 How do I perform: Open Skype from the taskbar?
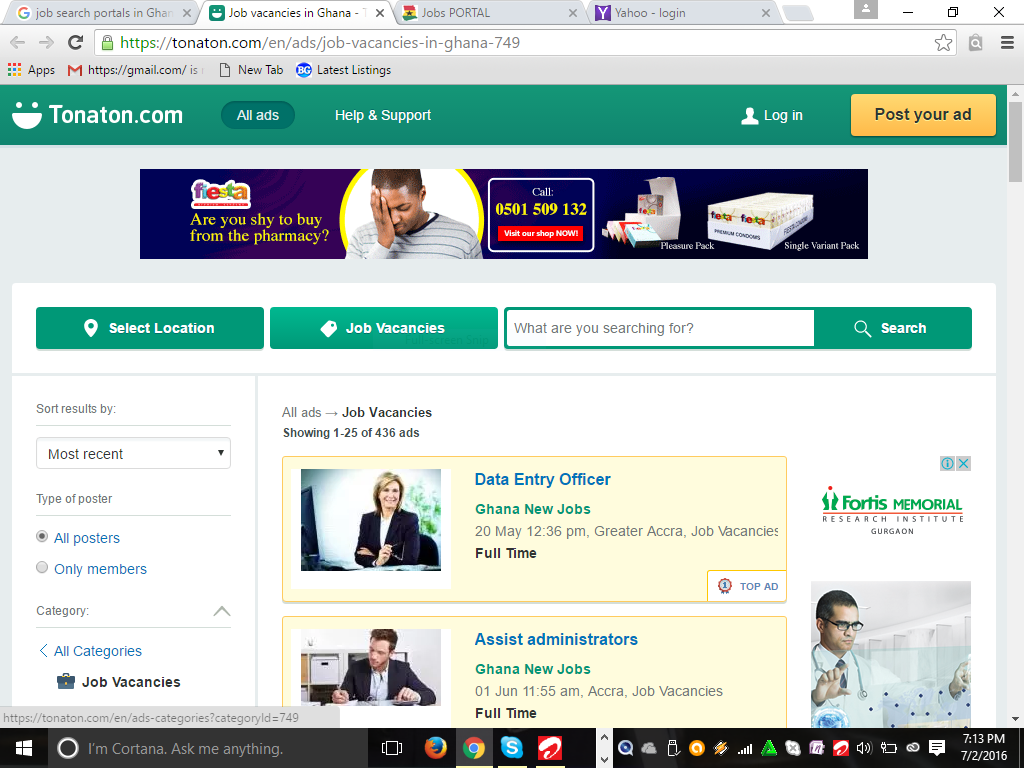tap(512, 748)
